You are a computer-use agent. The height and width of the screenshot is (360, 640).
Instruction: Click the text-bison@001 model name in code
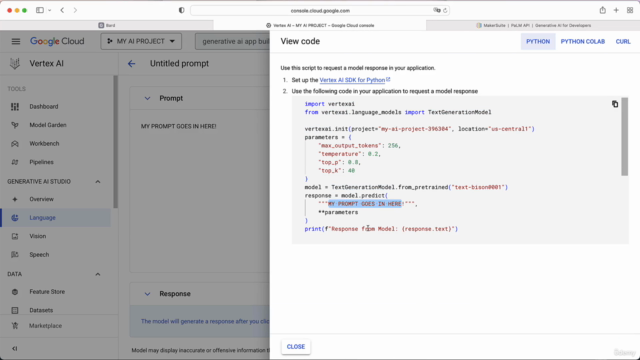(x=478, y=187)
